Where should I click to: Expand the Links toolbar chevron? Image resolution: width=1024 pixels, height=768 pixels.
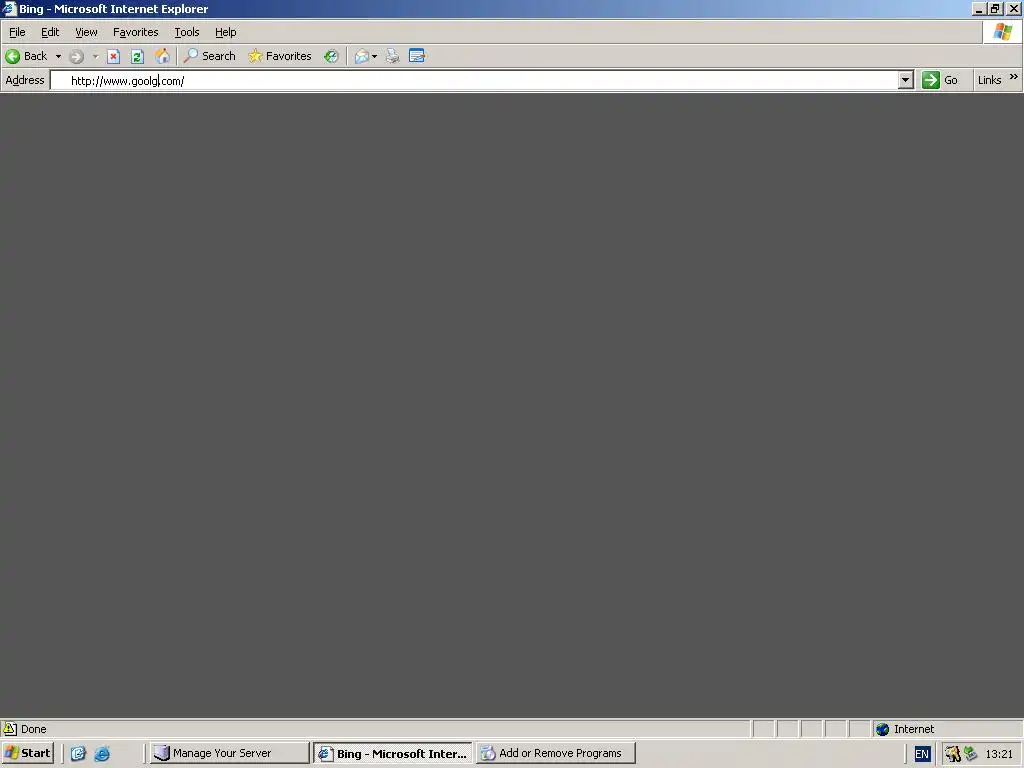click(x=1014, y=76)
